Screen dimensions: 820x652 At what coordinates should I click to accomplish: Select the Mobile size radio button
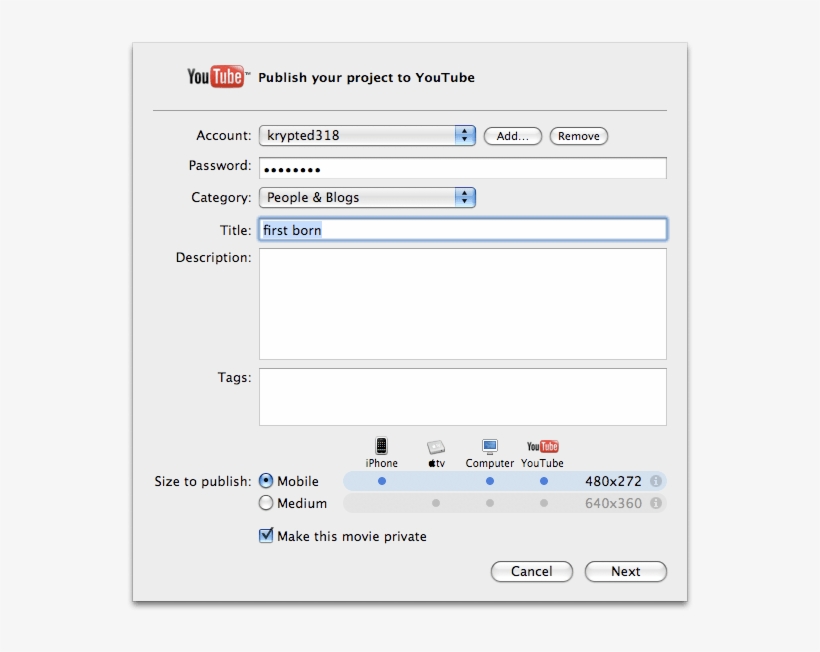click(266, 481)
